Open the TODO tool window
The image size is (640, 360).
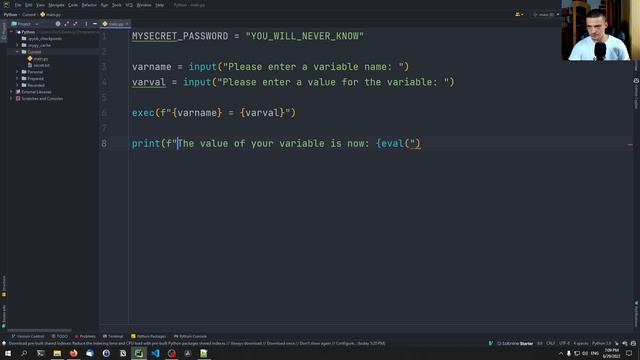[60, 336]
